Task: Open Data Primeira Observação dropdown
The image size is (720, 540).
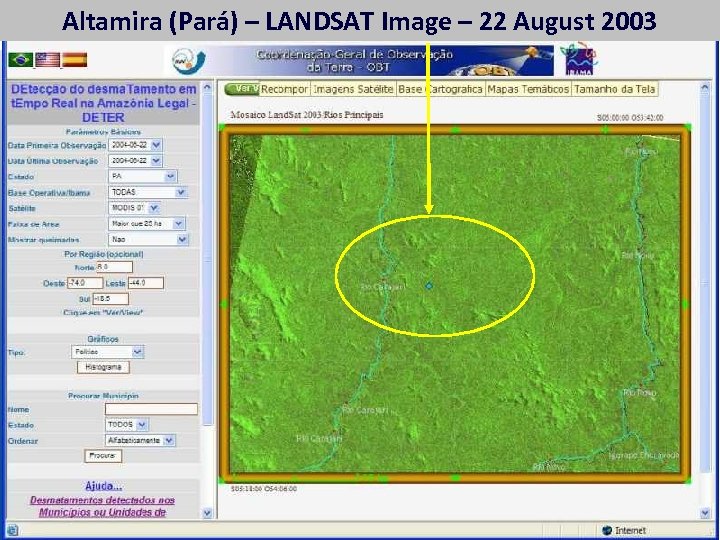Action: [x=156, y=145]
